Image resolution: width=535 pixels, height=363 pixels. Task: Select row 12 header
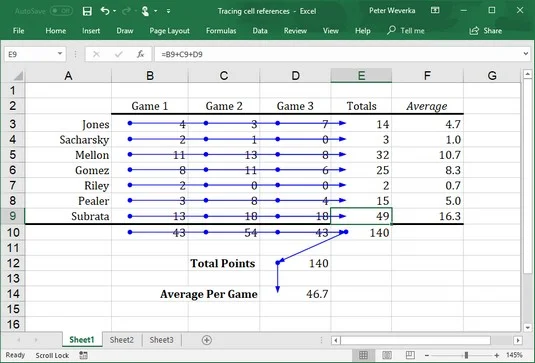[13, 263]
